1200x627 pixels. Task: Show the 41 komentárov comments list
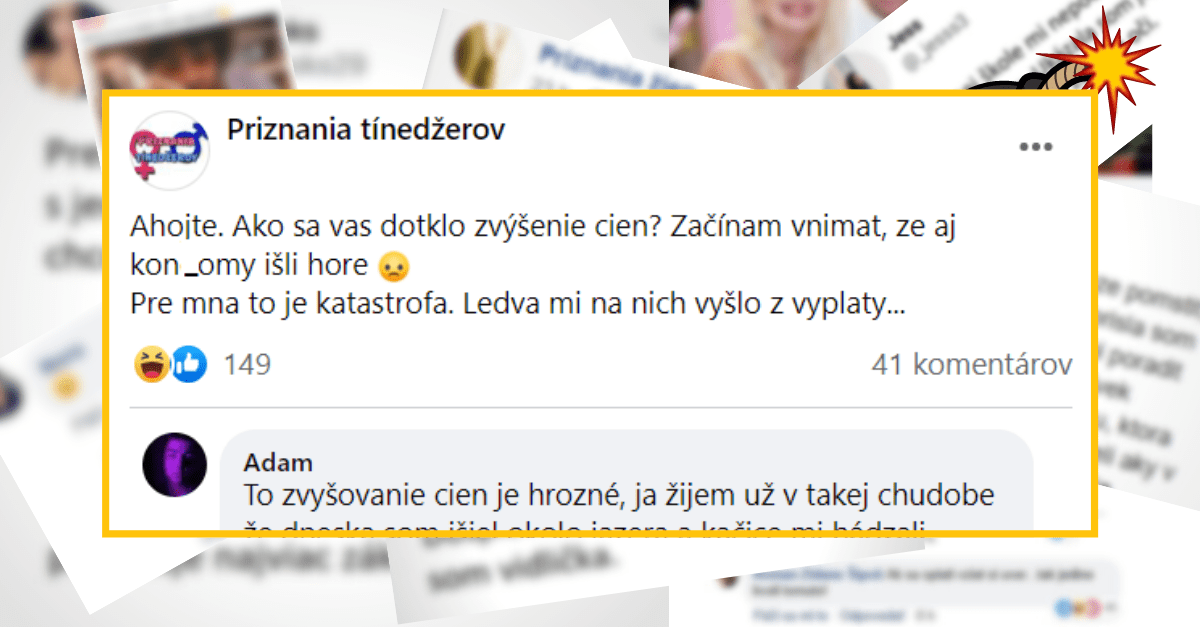[x=972, y=365]
